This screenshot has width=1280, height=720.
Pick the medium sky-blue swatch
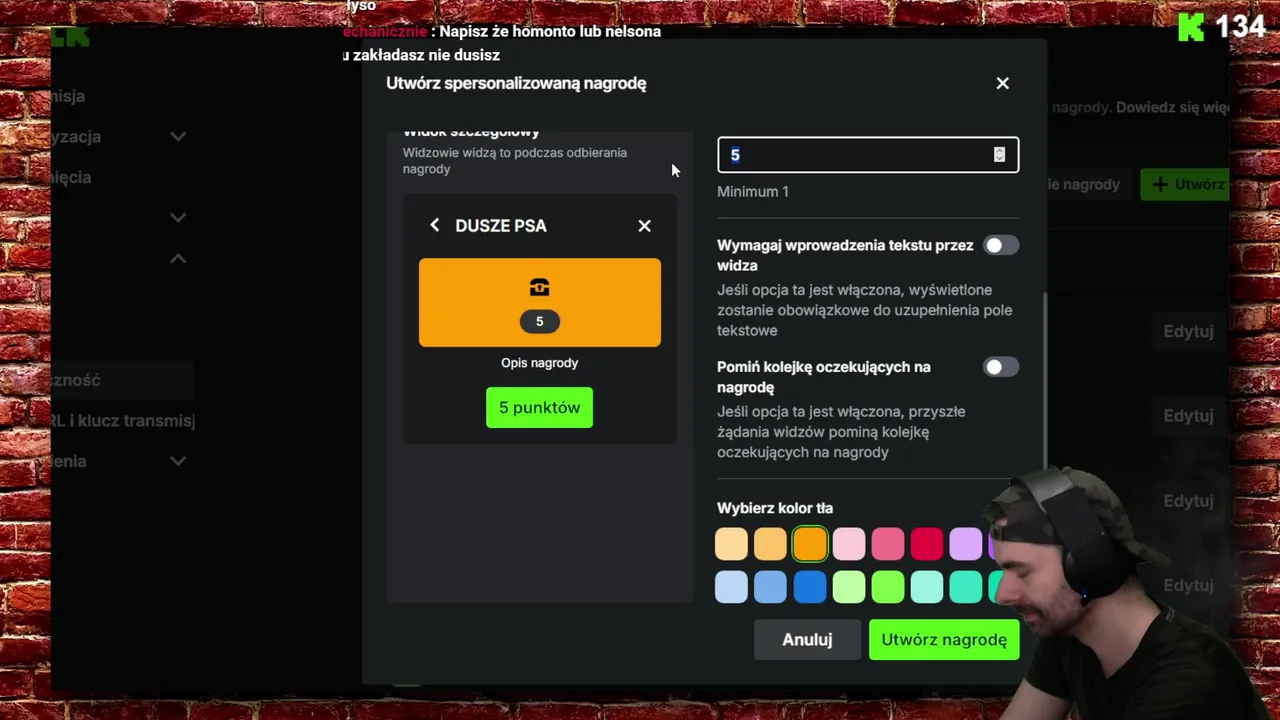pos(770,587)
